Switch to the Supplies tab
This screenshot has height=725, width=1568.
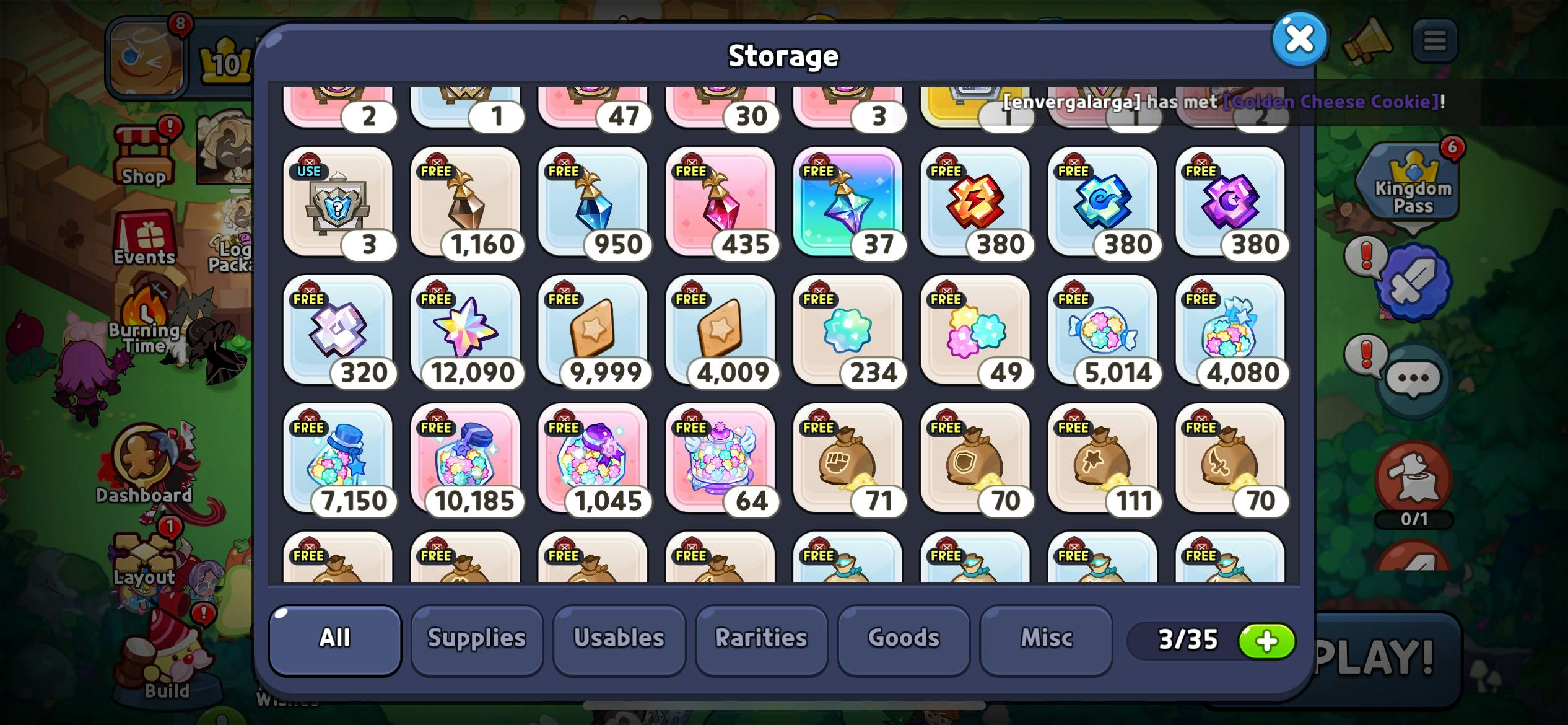click(477, 639)
